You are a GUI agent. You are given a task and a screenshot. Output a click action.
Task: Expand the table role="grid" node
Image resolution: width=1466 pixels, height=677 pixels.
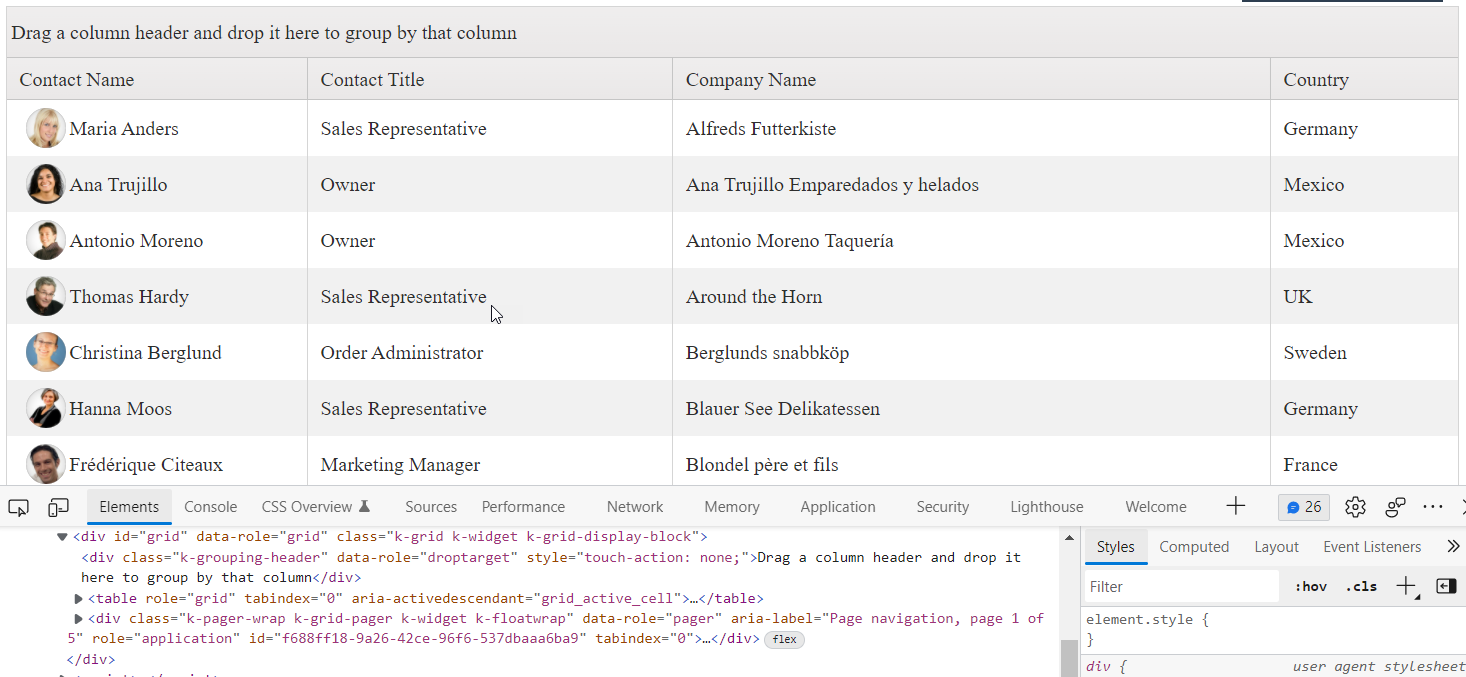tap(79, 598)
